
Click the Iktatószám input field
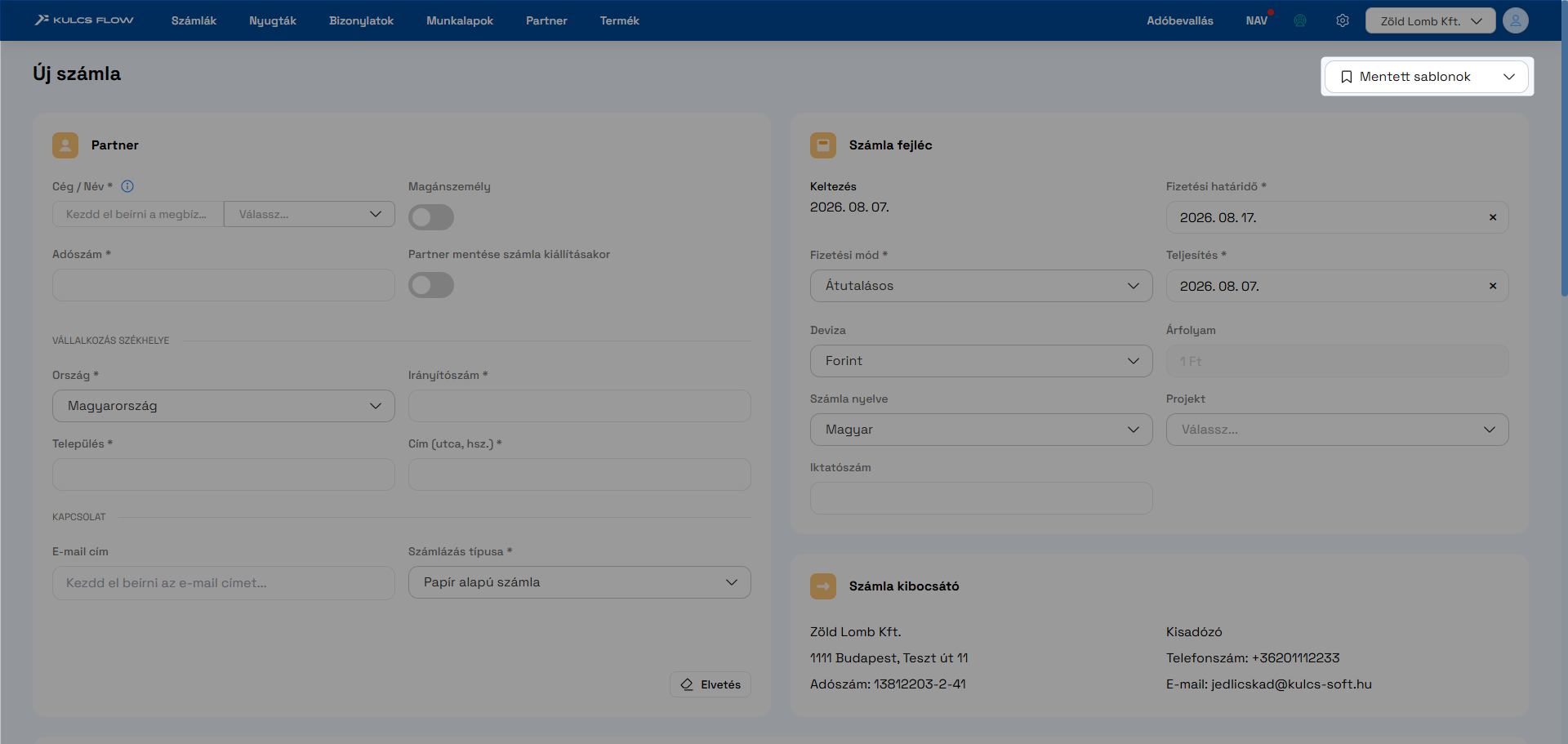[982, 498]
